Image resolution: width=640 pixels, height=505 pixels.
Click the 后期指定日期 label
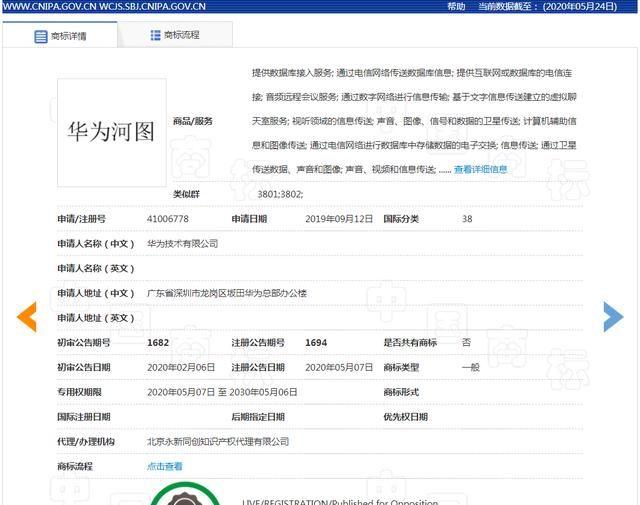point(258,417)
